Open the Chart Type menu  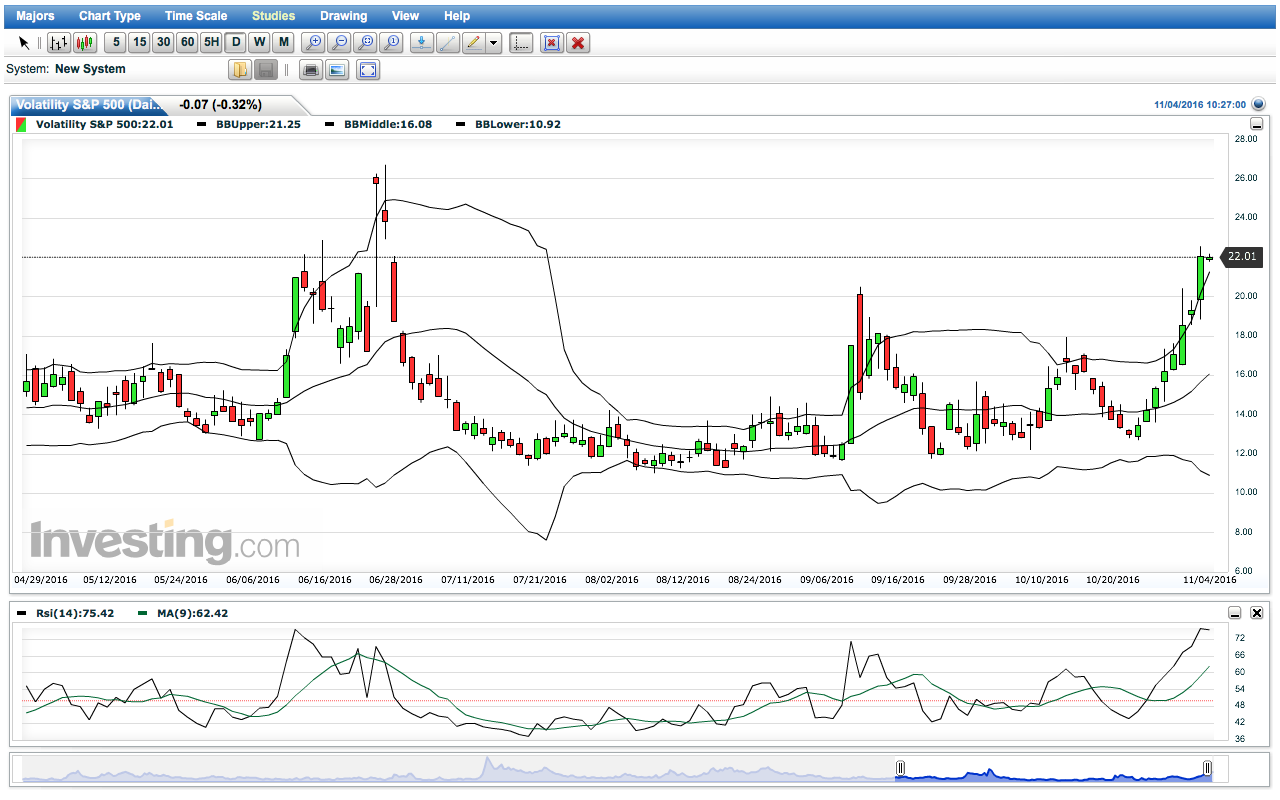110,16
